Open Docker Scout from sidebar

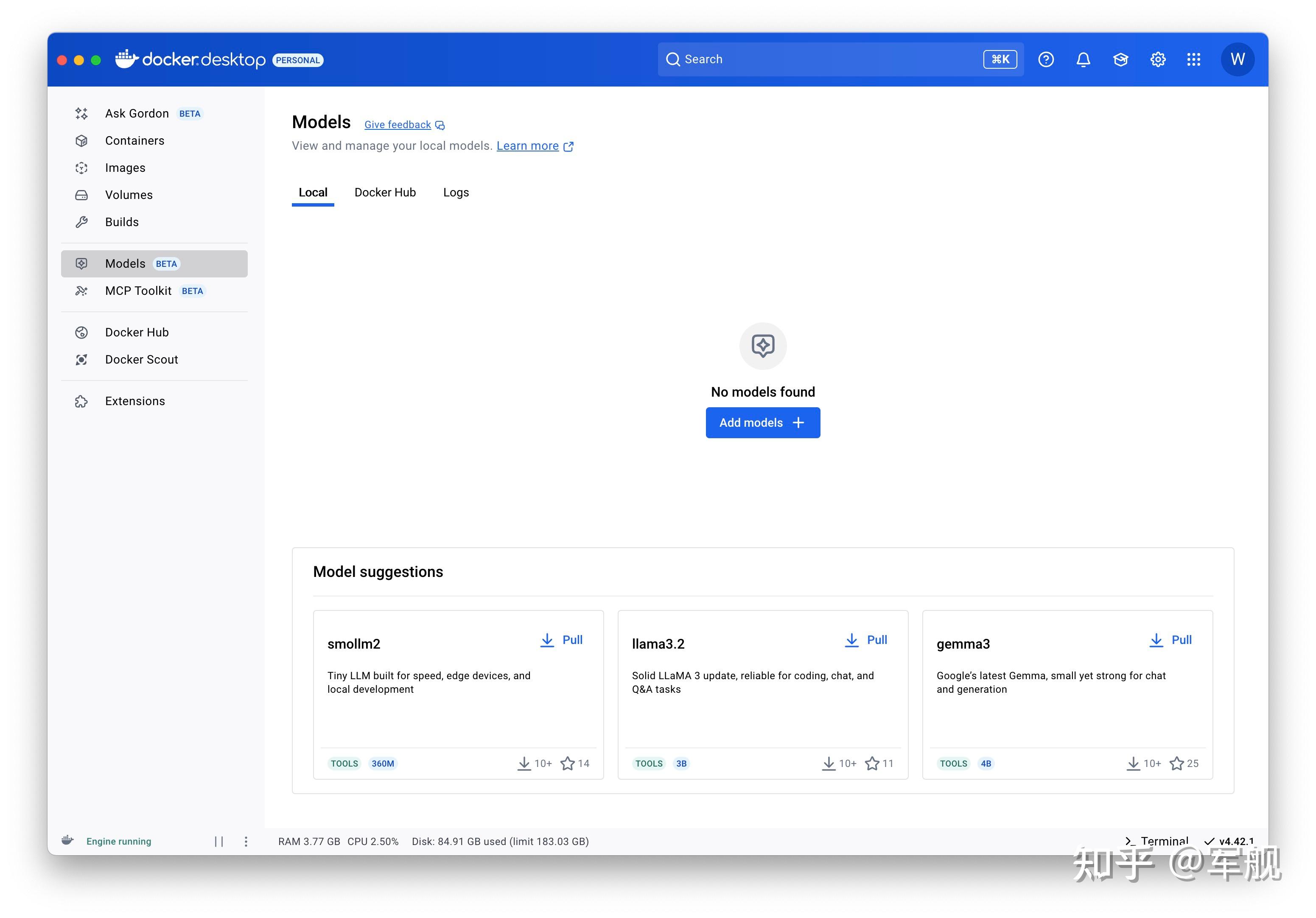[142, 359]
